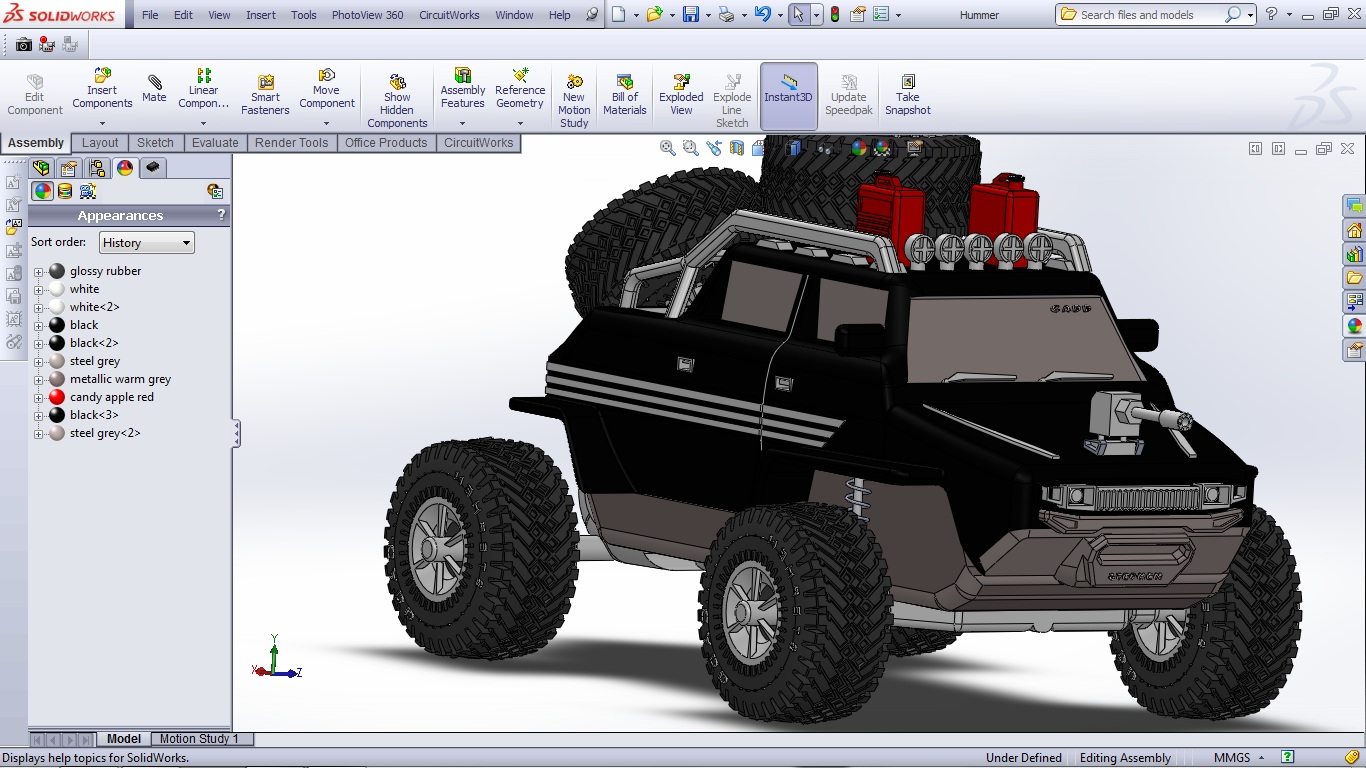Click the MMGS unit system button
The height and width of the screenshot is (768, 1366).
pos(1238,758)
